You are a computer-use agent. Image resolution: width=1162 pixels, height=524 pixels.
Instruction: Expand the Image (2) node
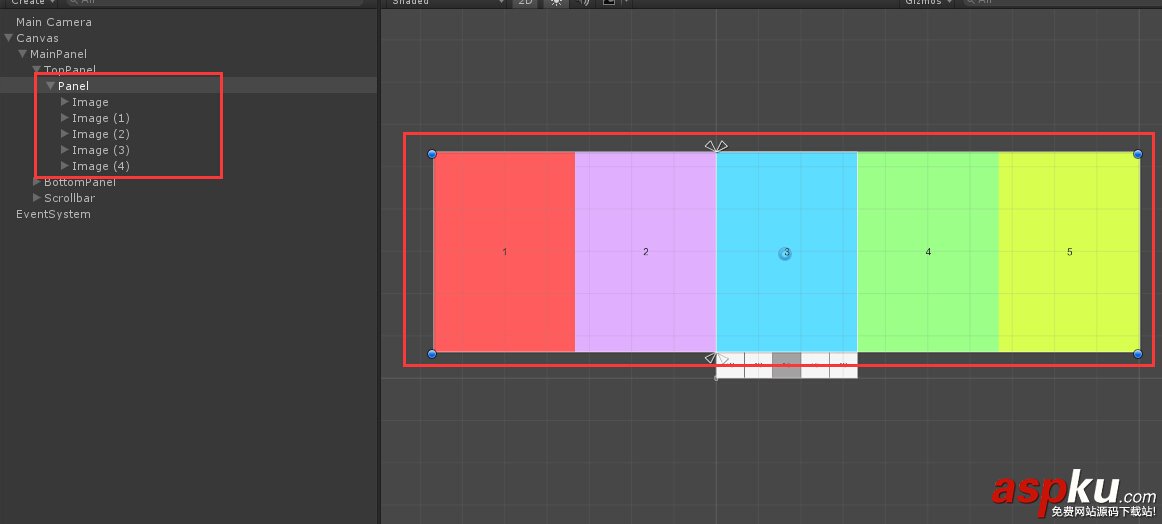(64, 133)
